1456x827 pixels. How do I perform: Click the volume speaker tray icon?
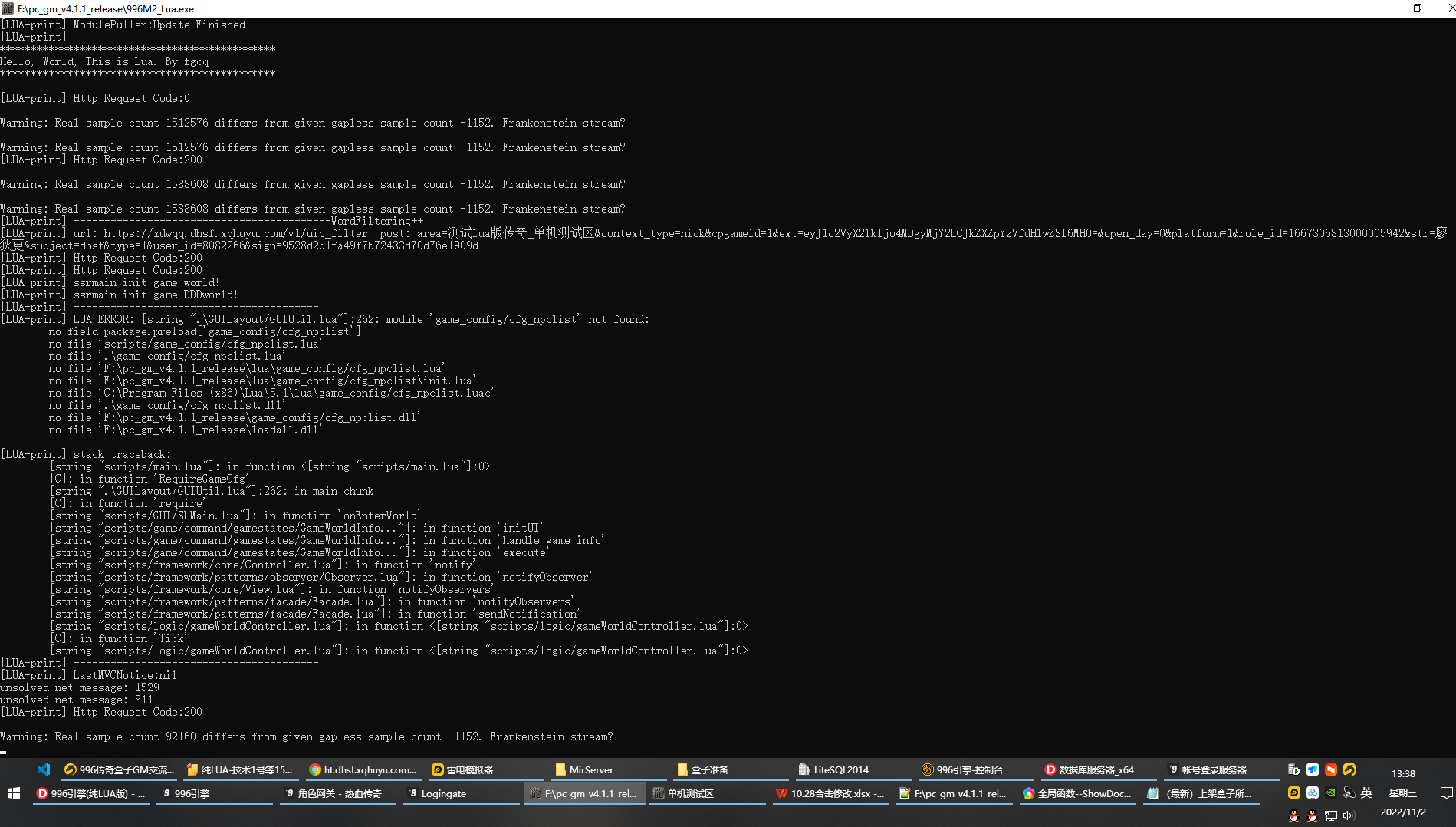[1349, 815]
